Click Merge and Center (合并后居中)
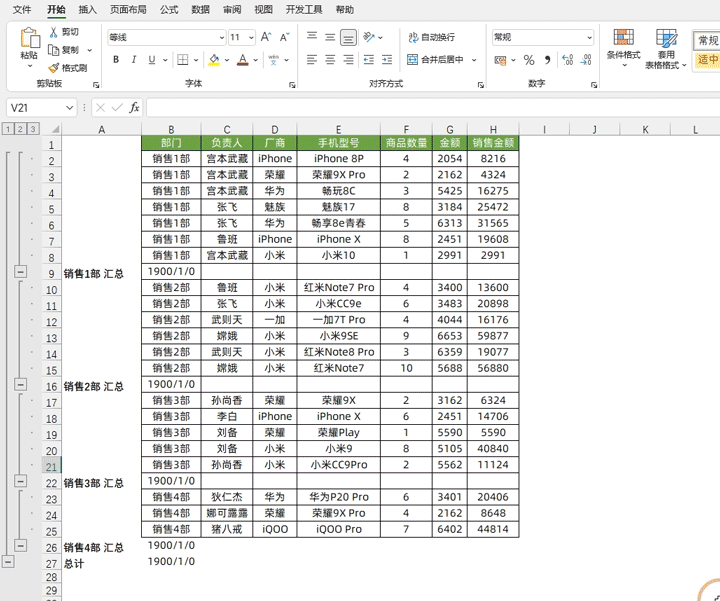720x601 pixels. (x=435, y=60)
